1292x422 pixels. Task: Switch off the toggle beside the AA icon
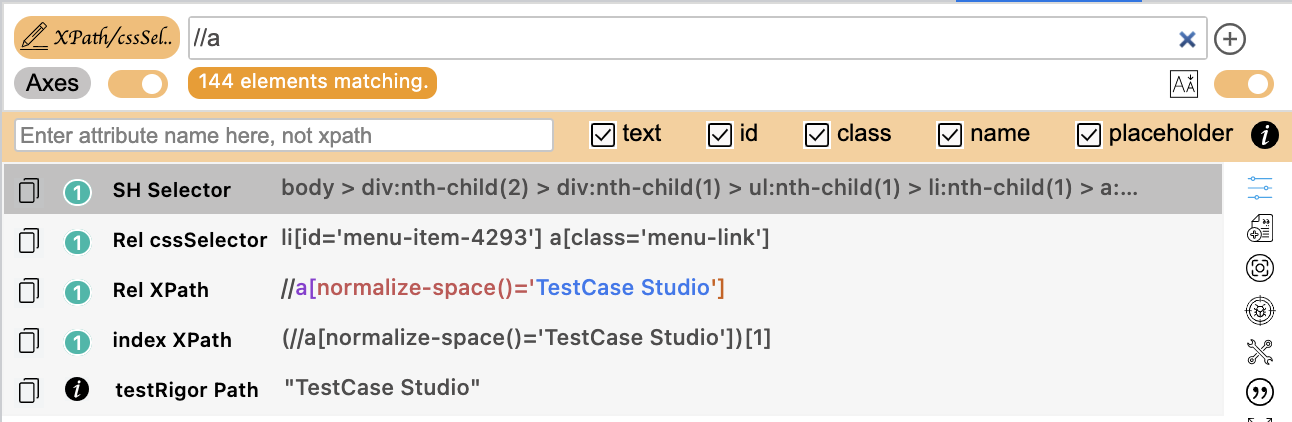(1244, 84)
